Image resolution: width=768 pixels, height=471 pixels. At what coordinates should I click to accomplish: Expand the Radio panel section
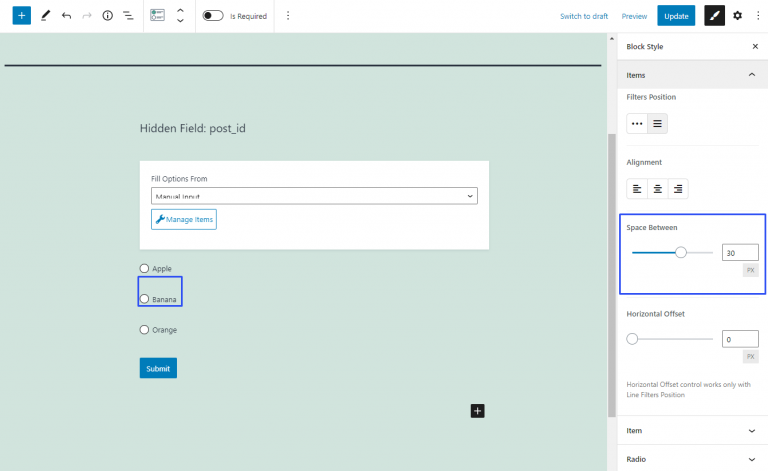coord(690,460)
